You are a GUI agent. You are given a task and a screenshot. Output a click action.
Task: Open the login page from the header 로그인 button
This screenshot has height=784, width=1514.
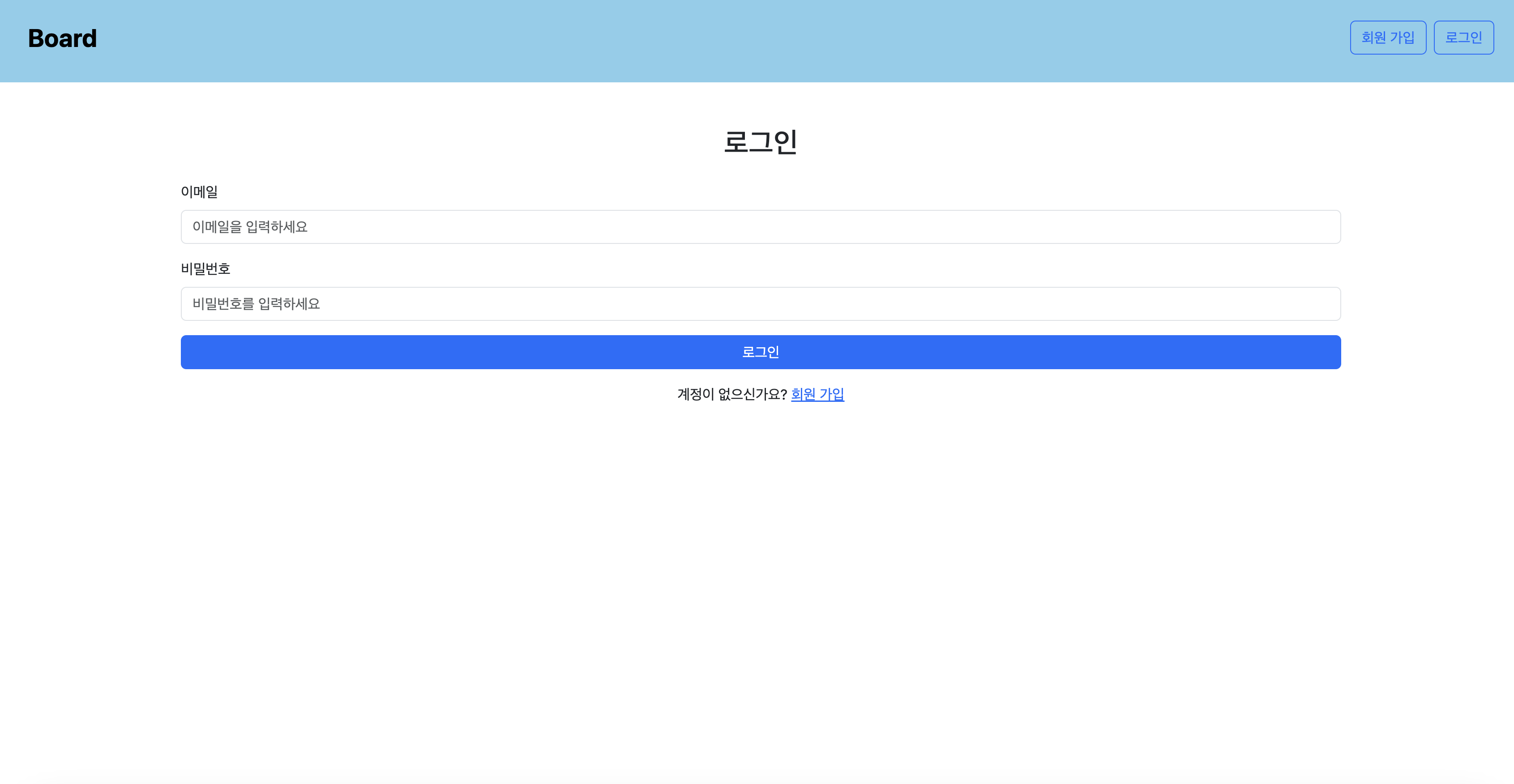[1463, 37]
